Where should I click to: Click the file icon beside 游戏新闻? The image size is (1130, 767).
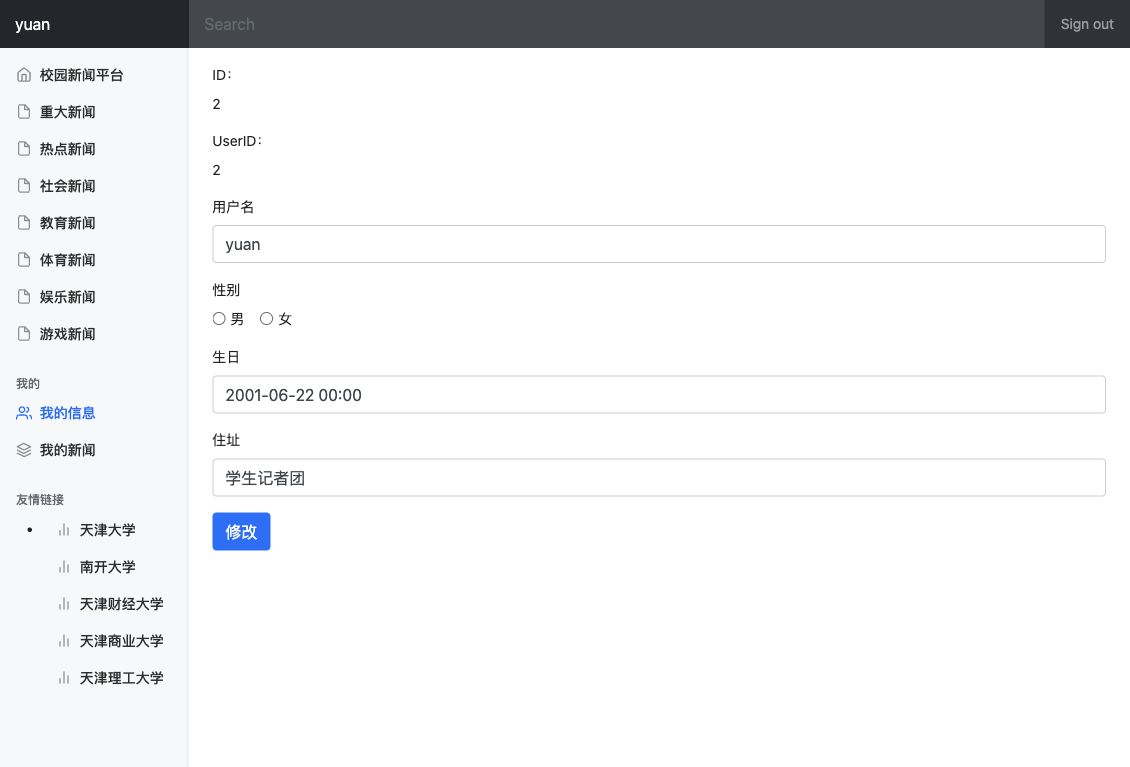click(24, 334)
